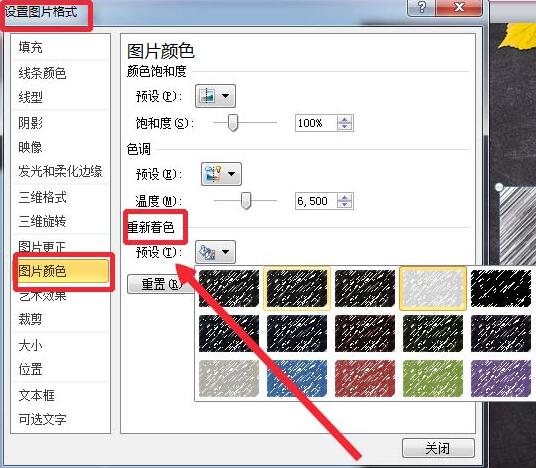Decrease temperature with the spinner down arrow

click(x=345, y=204)
